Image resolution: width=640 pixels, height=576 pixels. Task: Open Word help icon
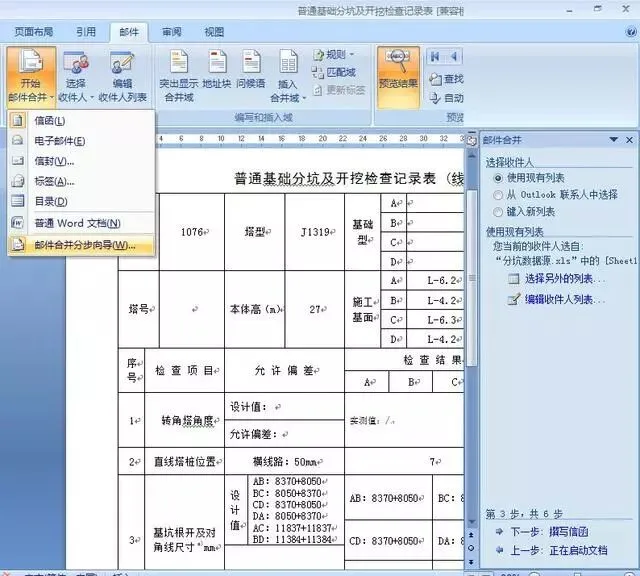tap(631, 32)
